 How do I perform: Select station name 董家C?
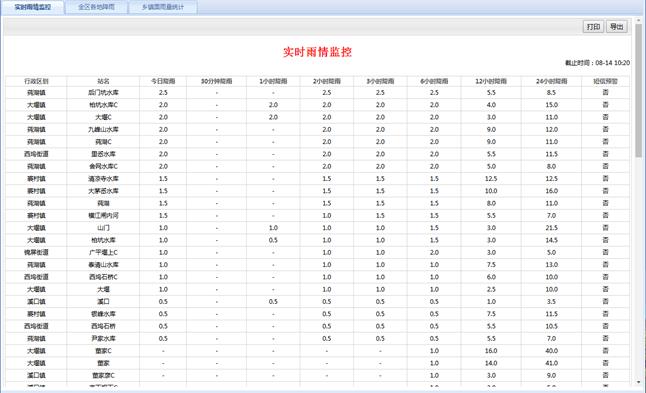[x=103, y=351]
